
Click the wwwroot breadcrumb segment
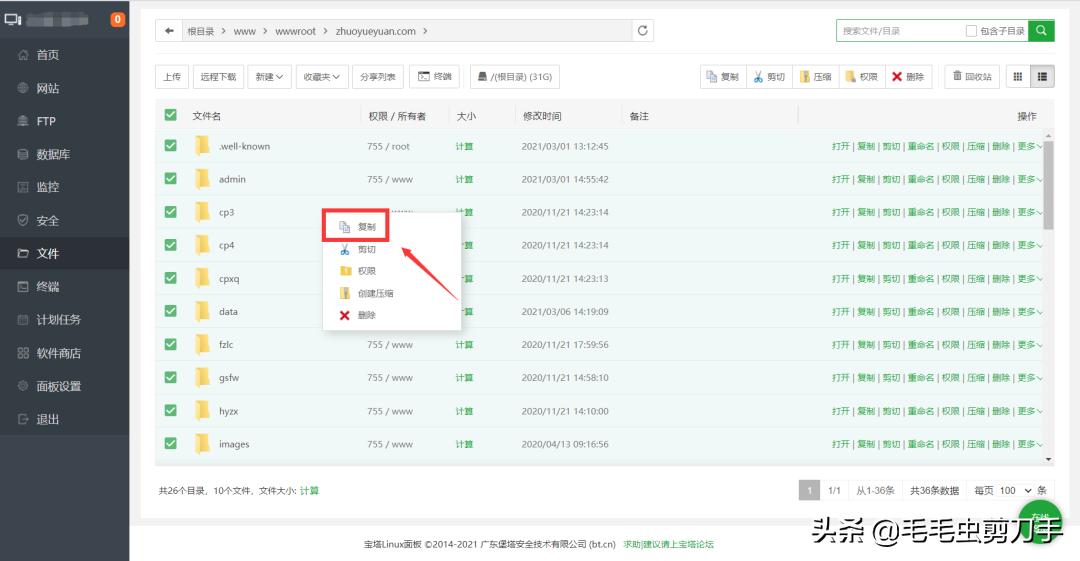[x=295, y=31]
